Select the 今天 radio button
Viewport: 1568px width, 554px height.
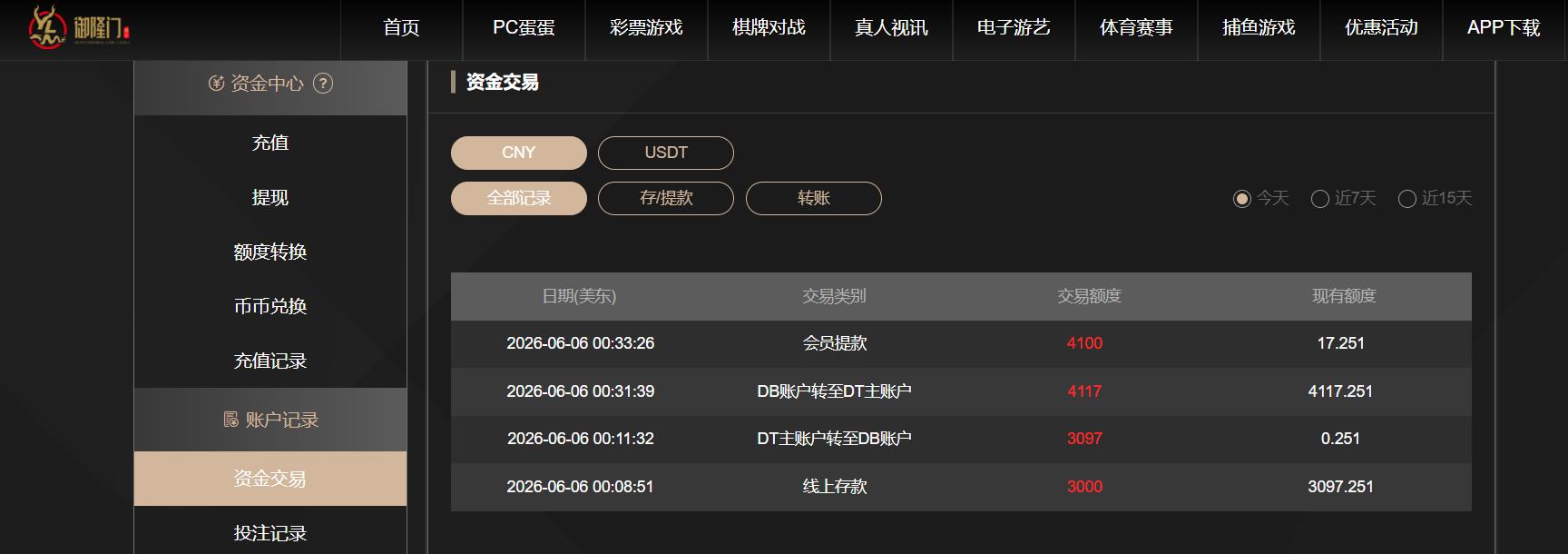(1242, 199)
